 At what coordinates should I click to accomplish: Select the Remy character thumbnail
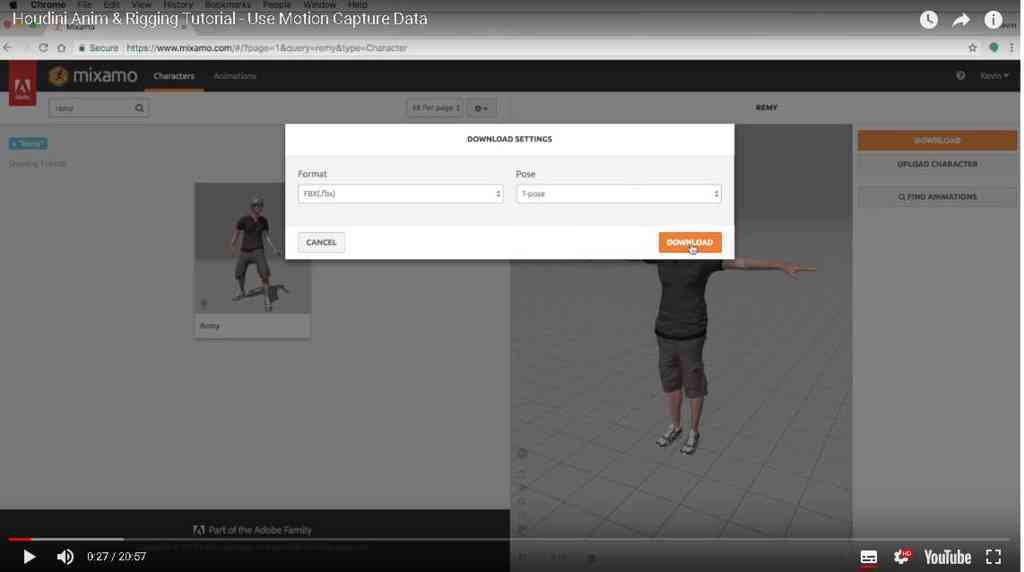click(252, 261)
